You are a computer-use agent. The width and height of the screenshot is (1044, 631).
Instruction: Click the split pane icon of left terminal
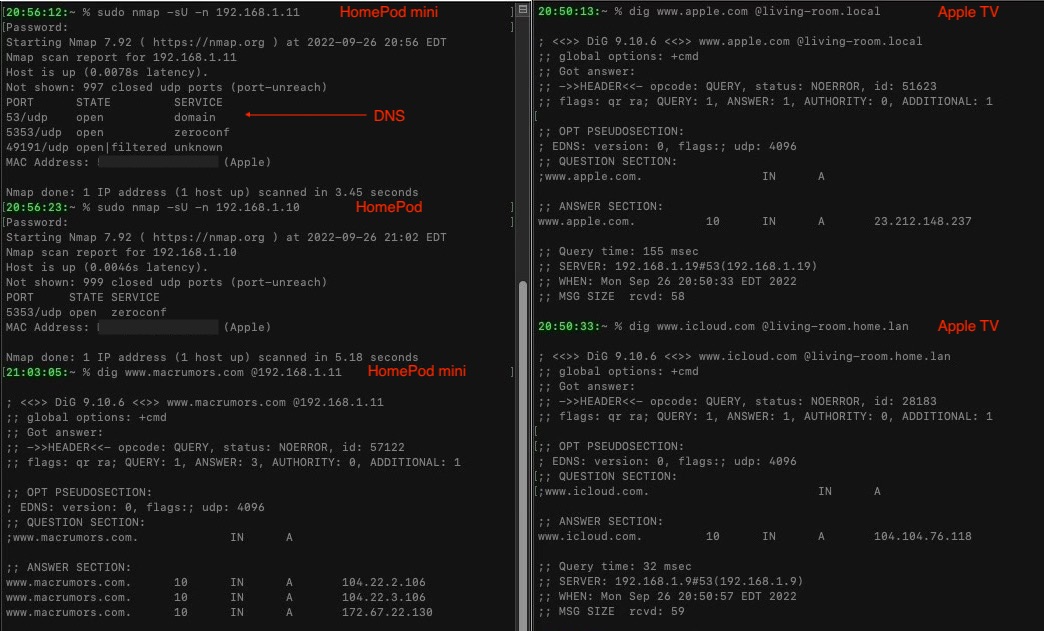tap(523, 9)
